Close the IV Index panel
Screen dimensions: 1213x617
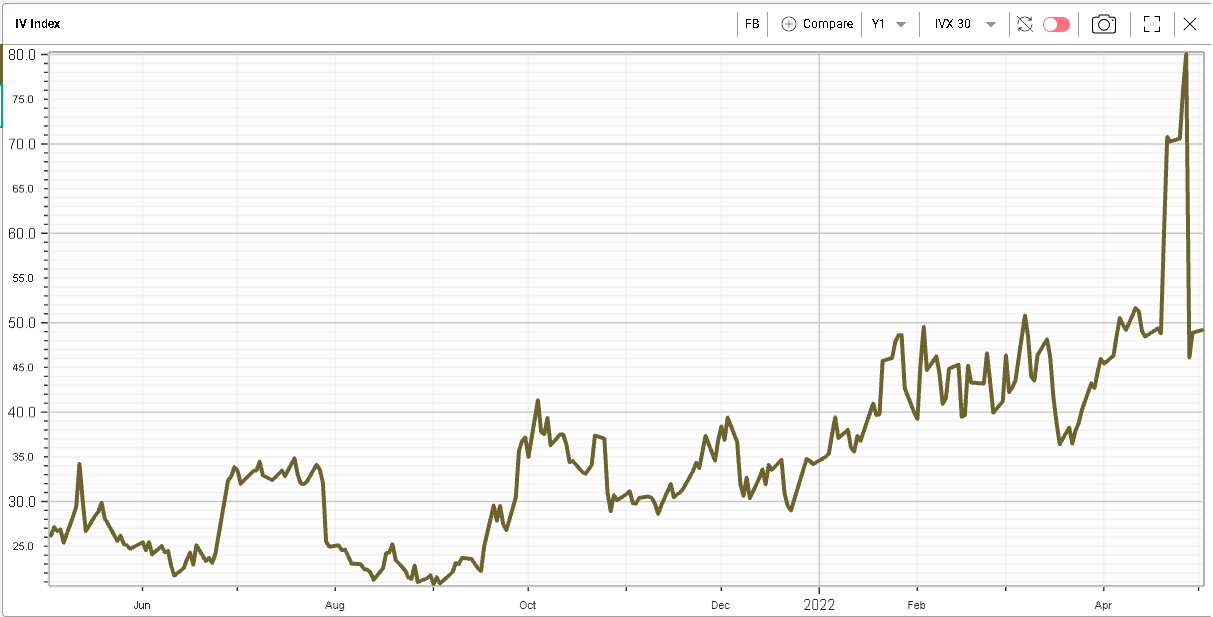coord(1190,24)
